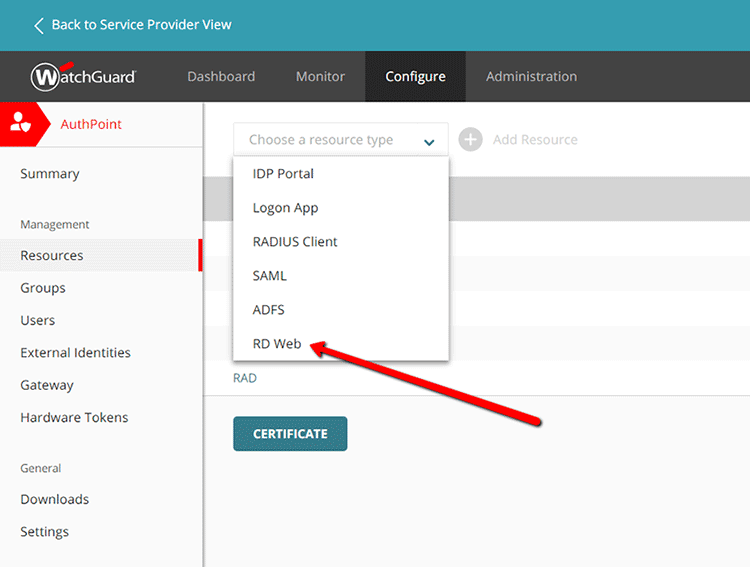This screenshot has width=750, height=567.
Task: Choose Logon App resource type
Action: (285, 208)
